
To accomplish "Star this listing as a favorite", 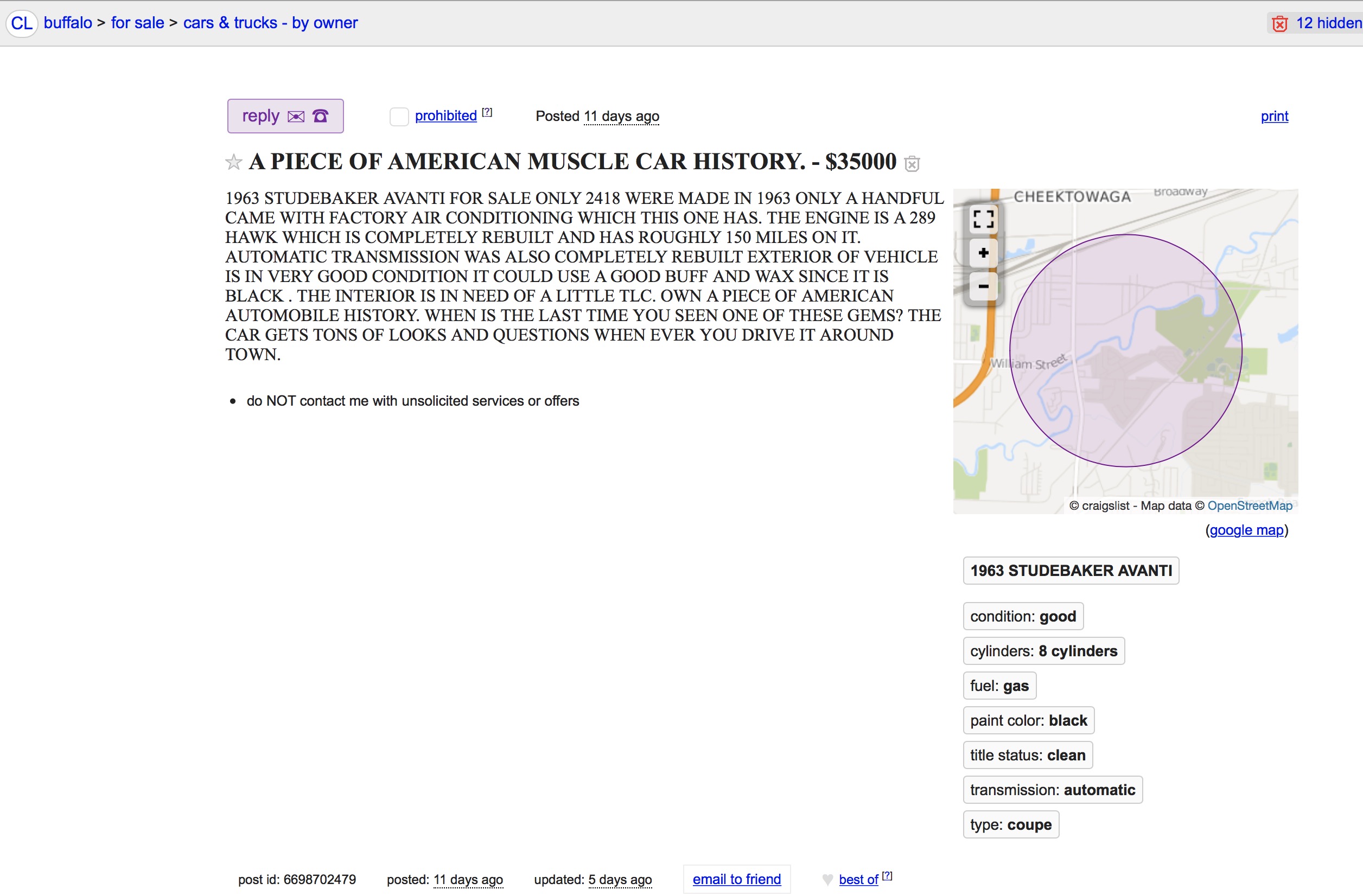I will (234, 163).
